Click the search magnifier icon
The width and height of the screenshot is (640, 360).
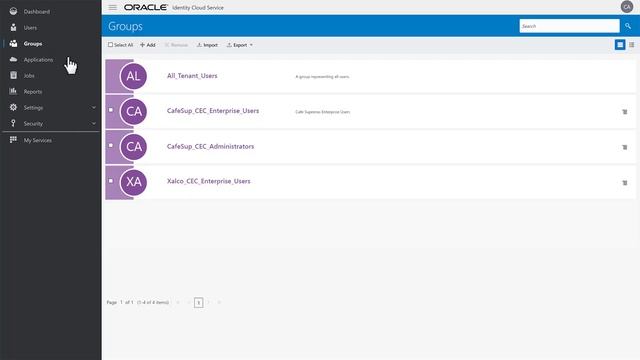pos(628,26)
